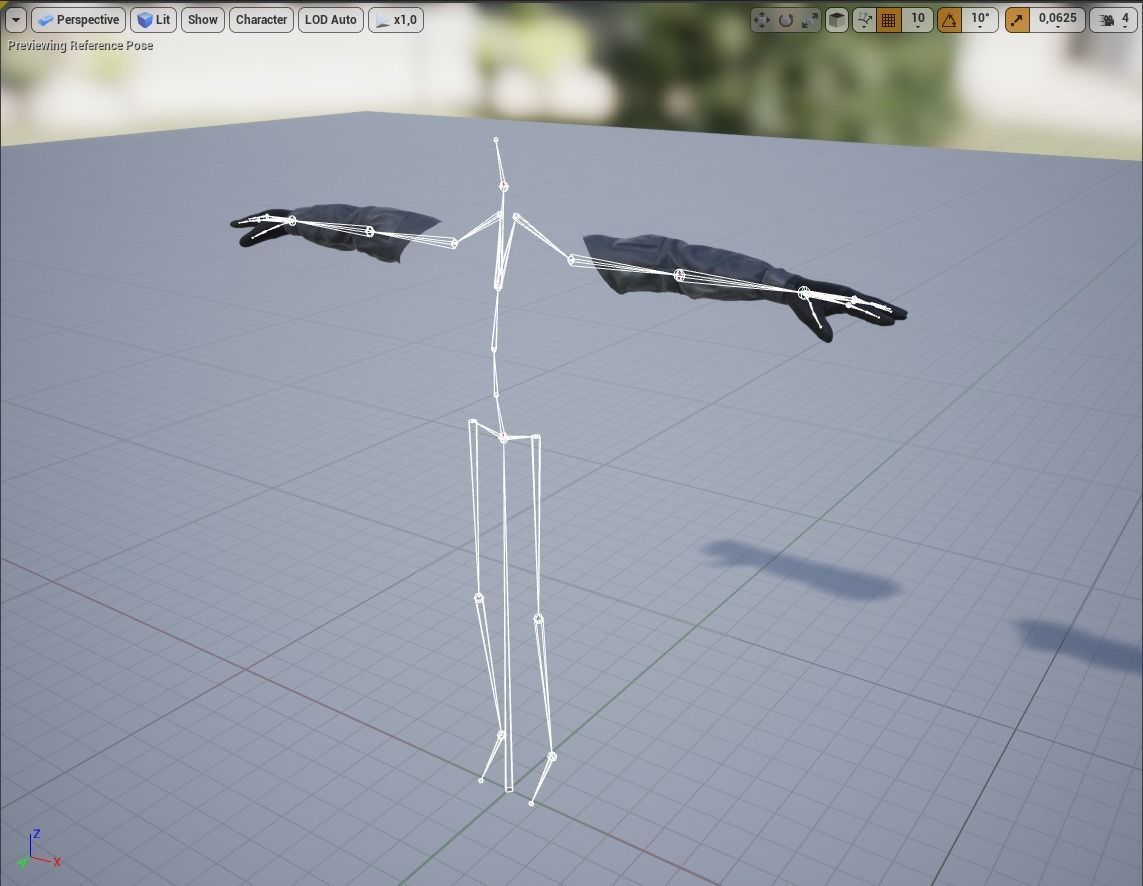Open the x1,0 playback speed menu

(396, 20)
